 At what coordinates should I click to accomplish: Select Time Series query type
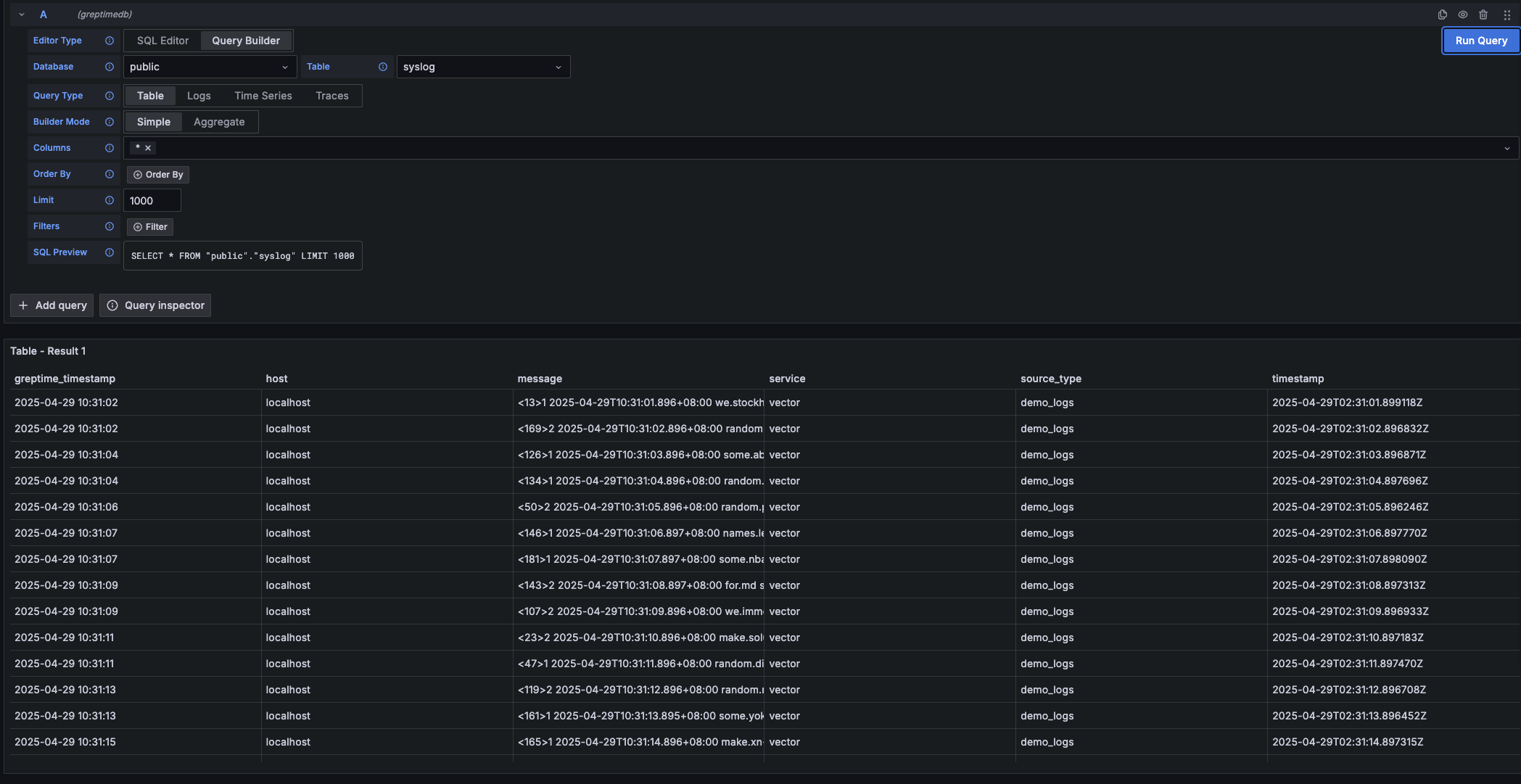[263, 96]
